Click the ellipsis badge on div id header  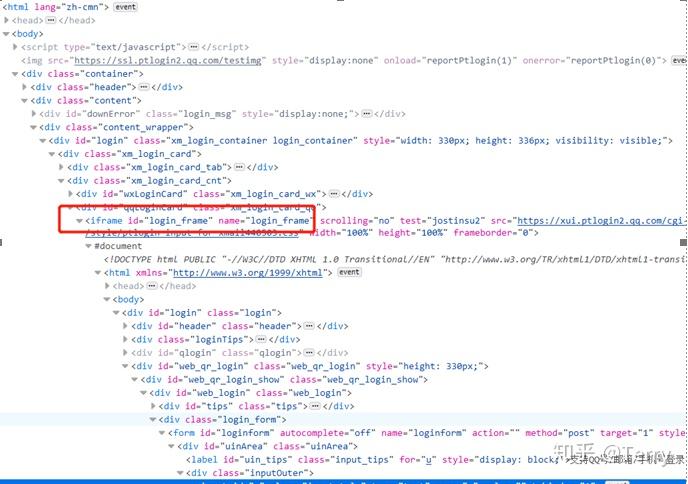point(309,326)
